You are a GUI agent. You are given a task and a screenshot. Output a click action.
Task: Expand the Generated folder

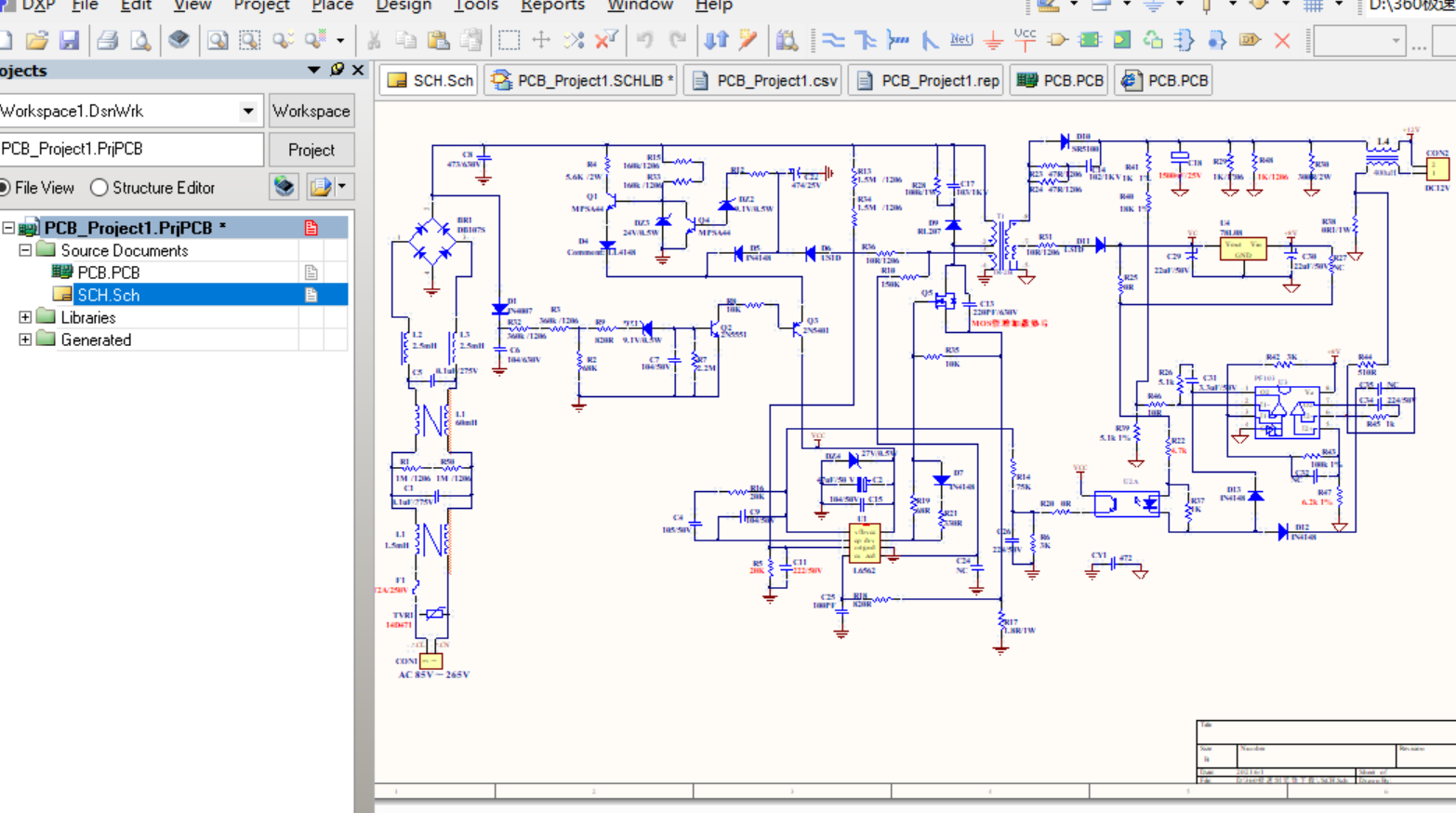tap(25, 340)
